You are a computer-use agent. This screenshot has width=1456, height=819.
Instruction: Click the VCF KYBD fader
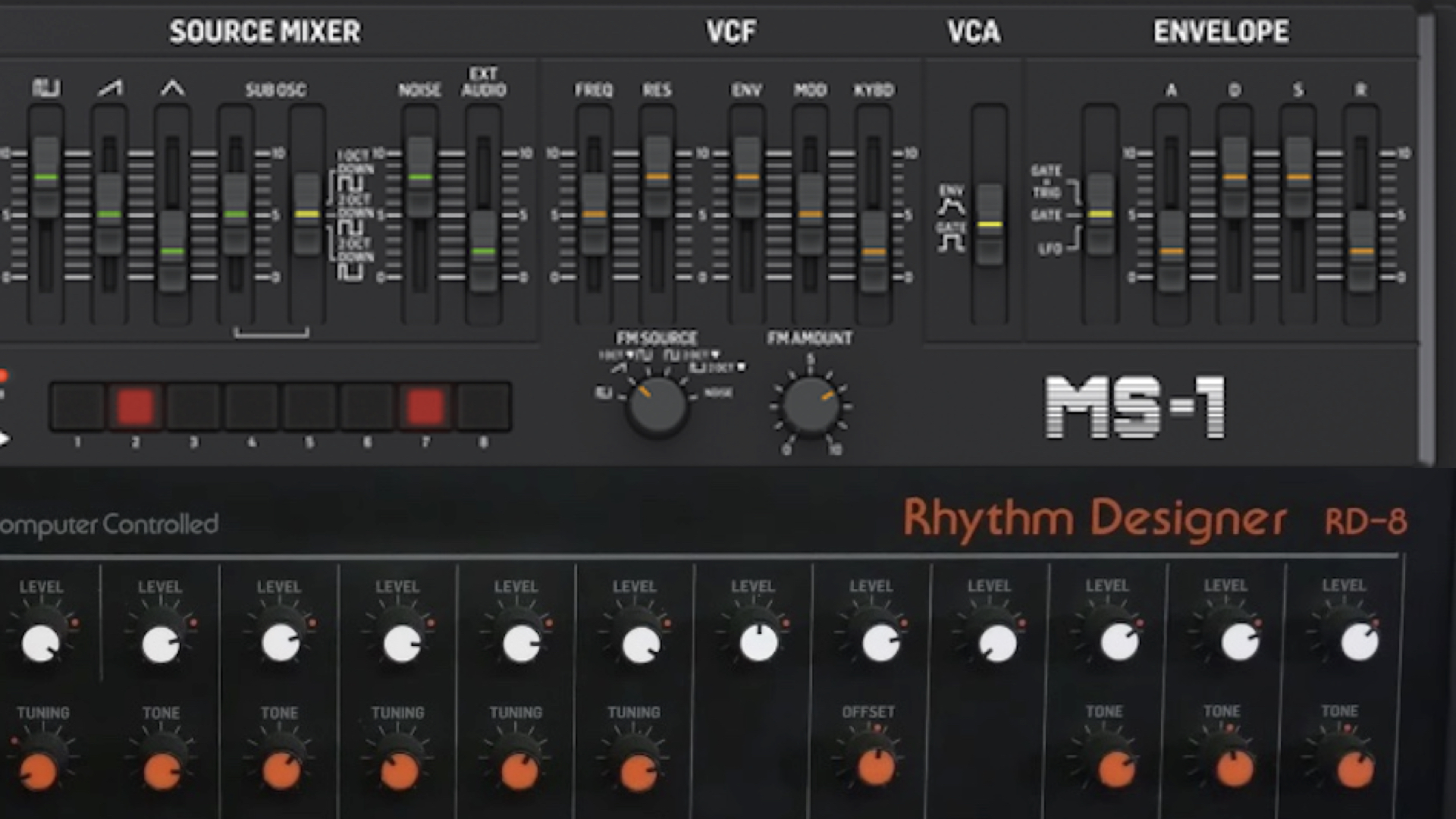[874, 252]
